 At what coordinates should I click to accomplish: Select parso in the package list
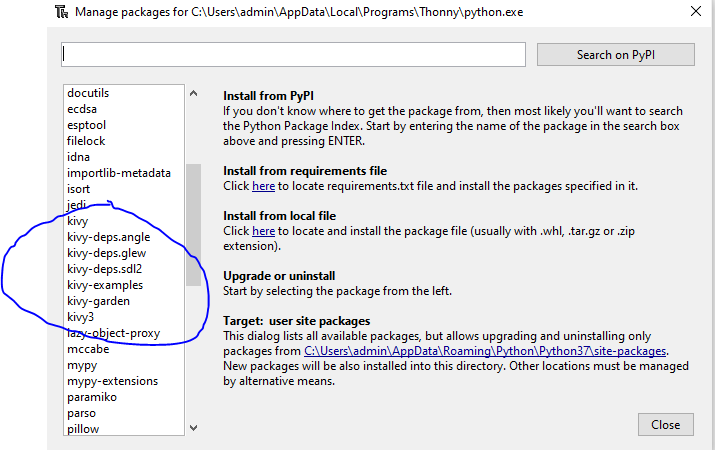[x=81, y=413]
